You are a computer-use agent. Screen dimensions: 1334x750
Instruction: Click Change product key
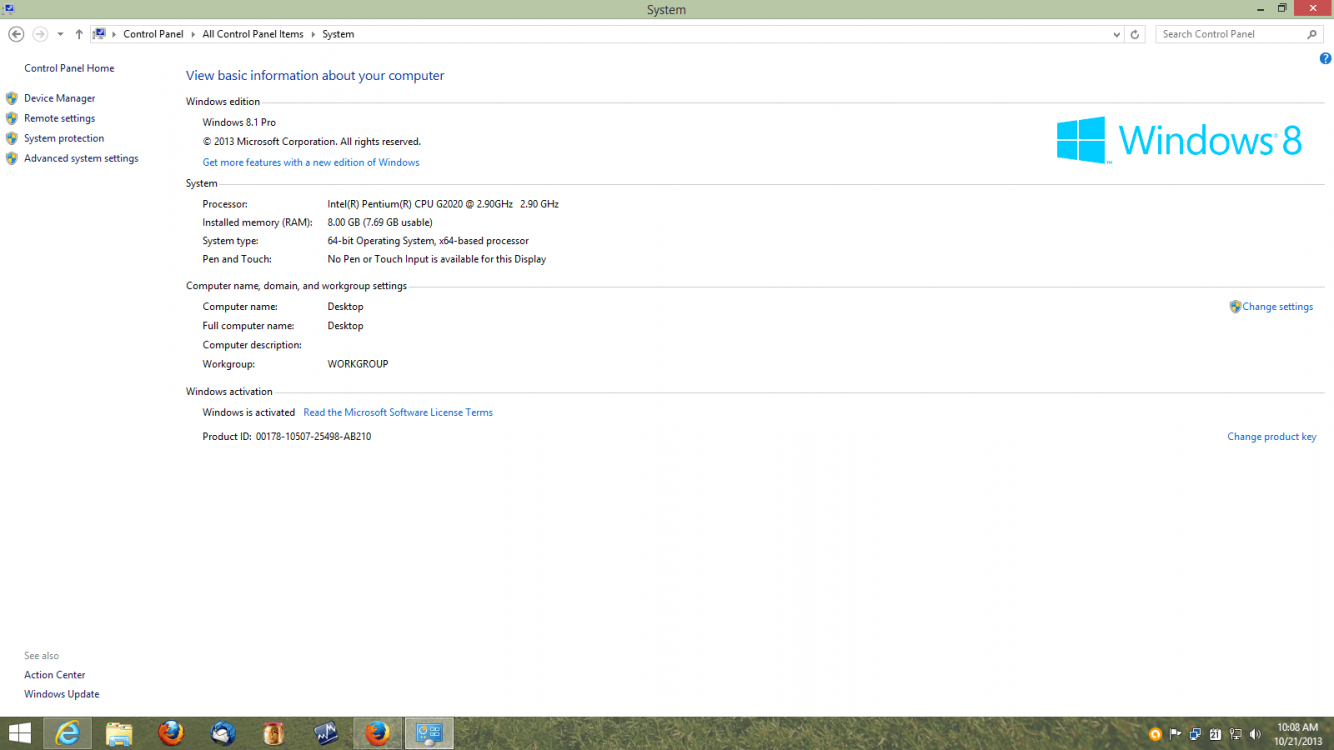tap(1272, 437)
